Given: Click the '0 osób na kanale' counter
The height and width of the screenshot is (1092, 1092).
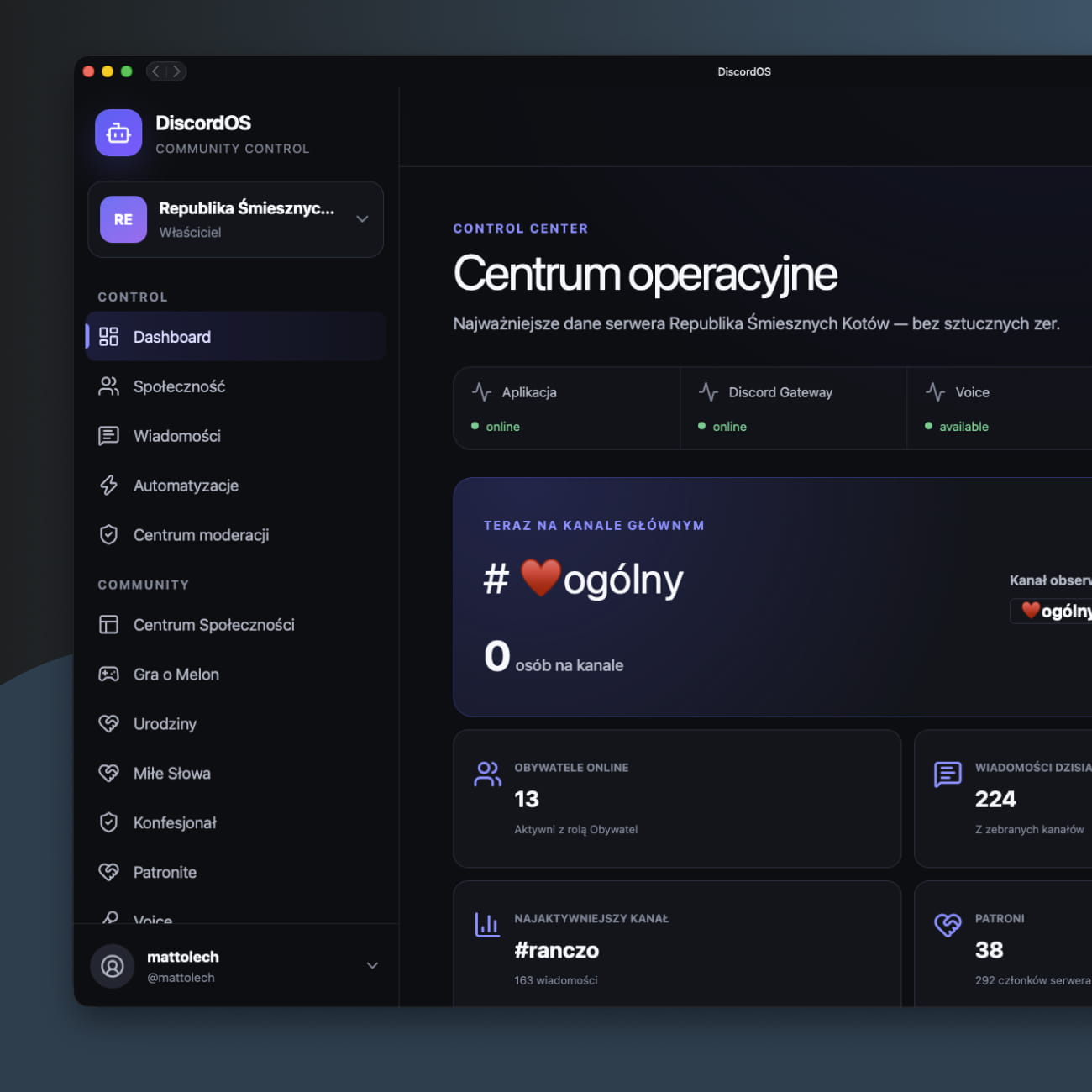Looking at the screenshot, I should click(x=554, y=658).
